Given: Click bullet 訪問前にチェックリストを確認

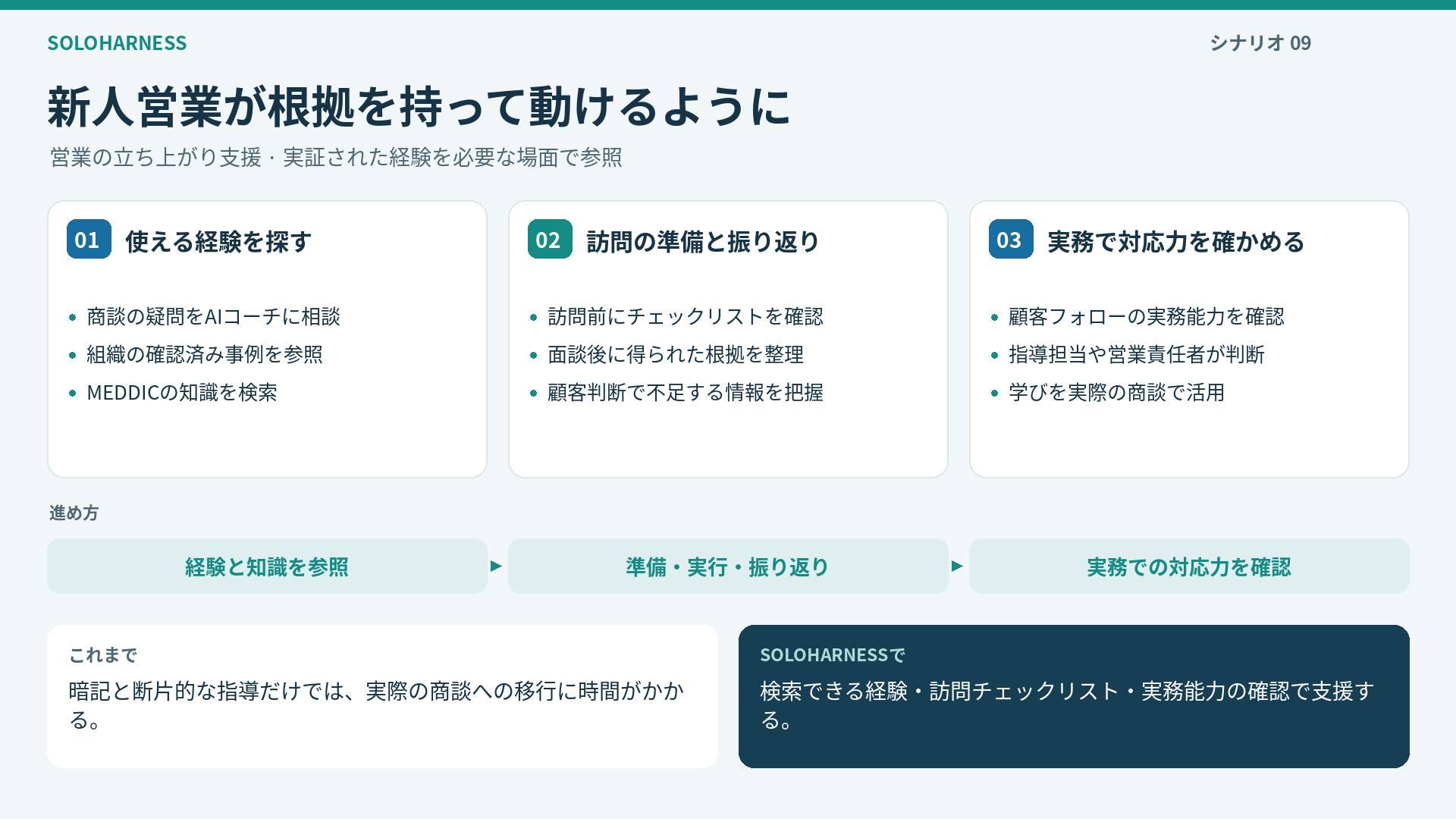Looking at the screenshot, I should click(686, 316).
